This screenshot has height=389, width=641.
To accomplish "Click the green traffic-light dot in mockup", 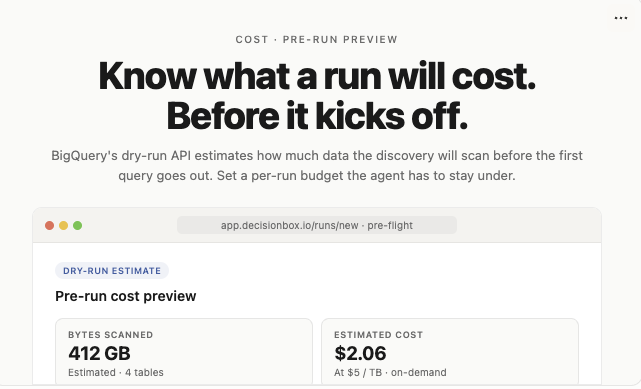I will 77,226.
